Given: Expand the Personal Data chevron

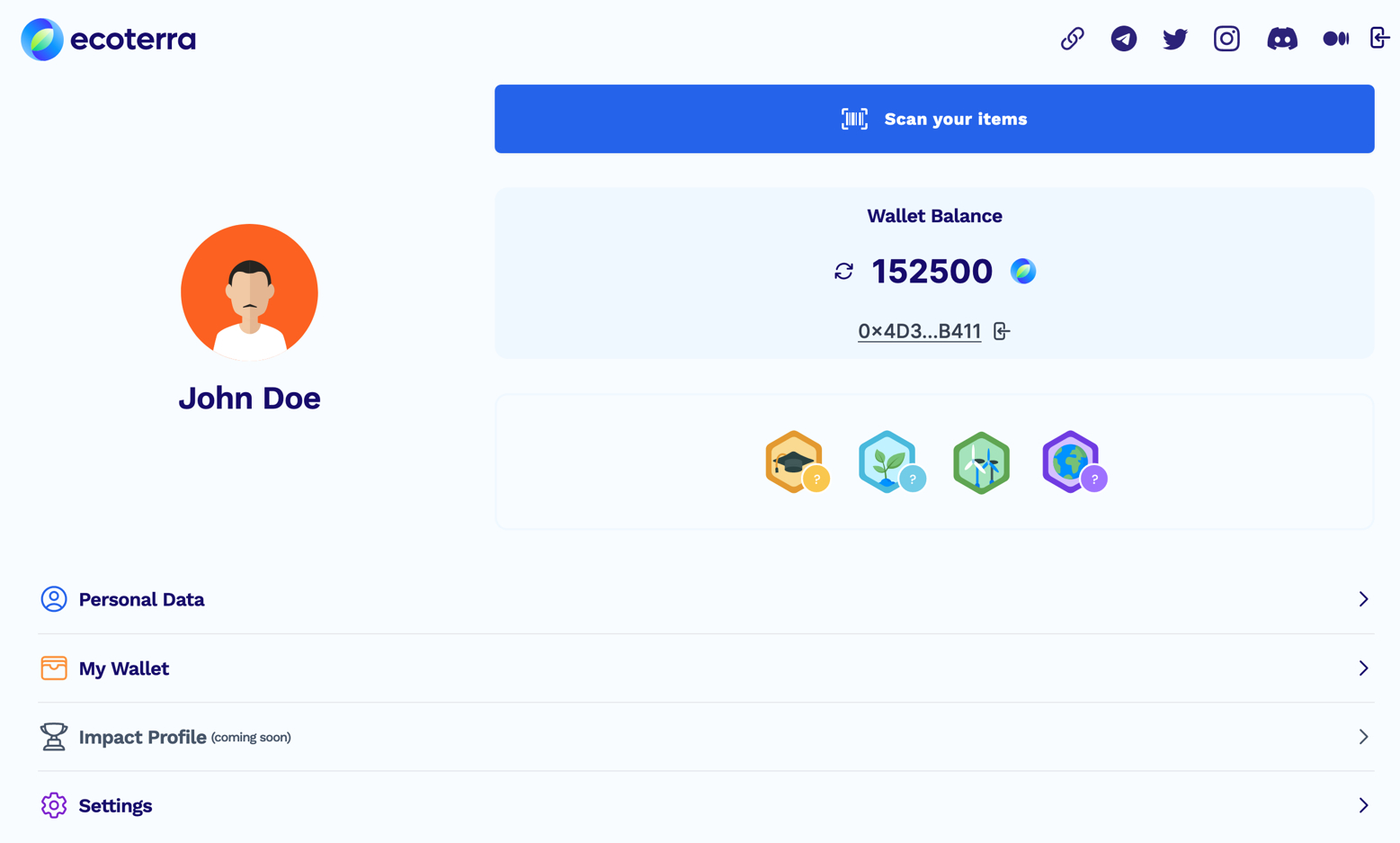Looking at the screenshot, I should tap(1363, 599).
